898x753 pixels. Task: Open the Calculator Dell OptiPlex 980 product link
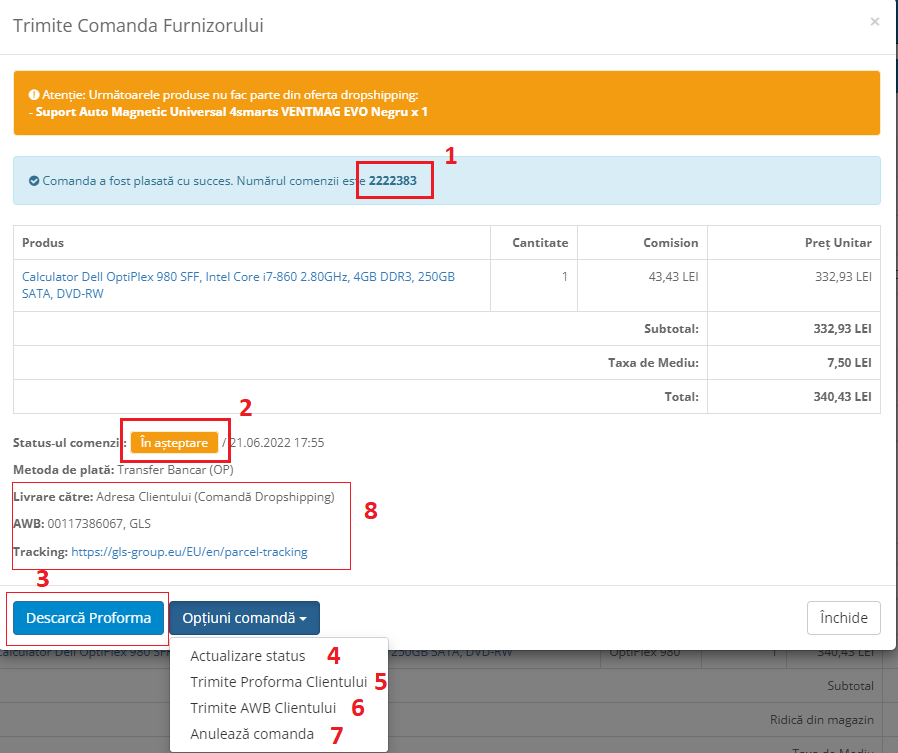click(238, 285)
